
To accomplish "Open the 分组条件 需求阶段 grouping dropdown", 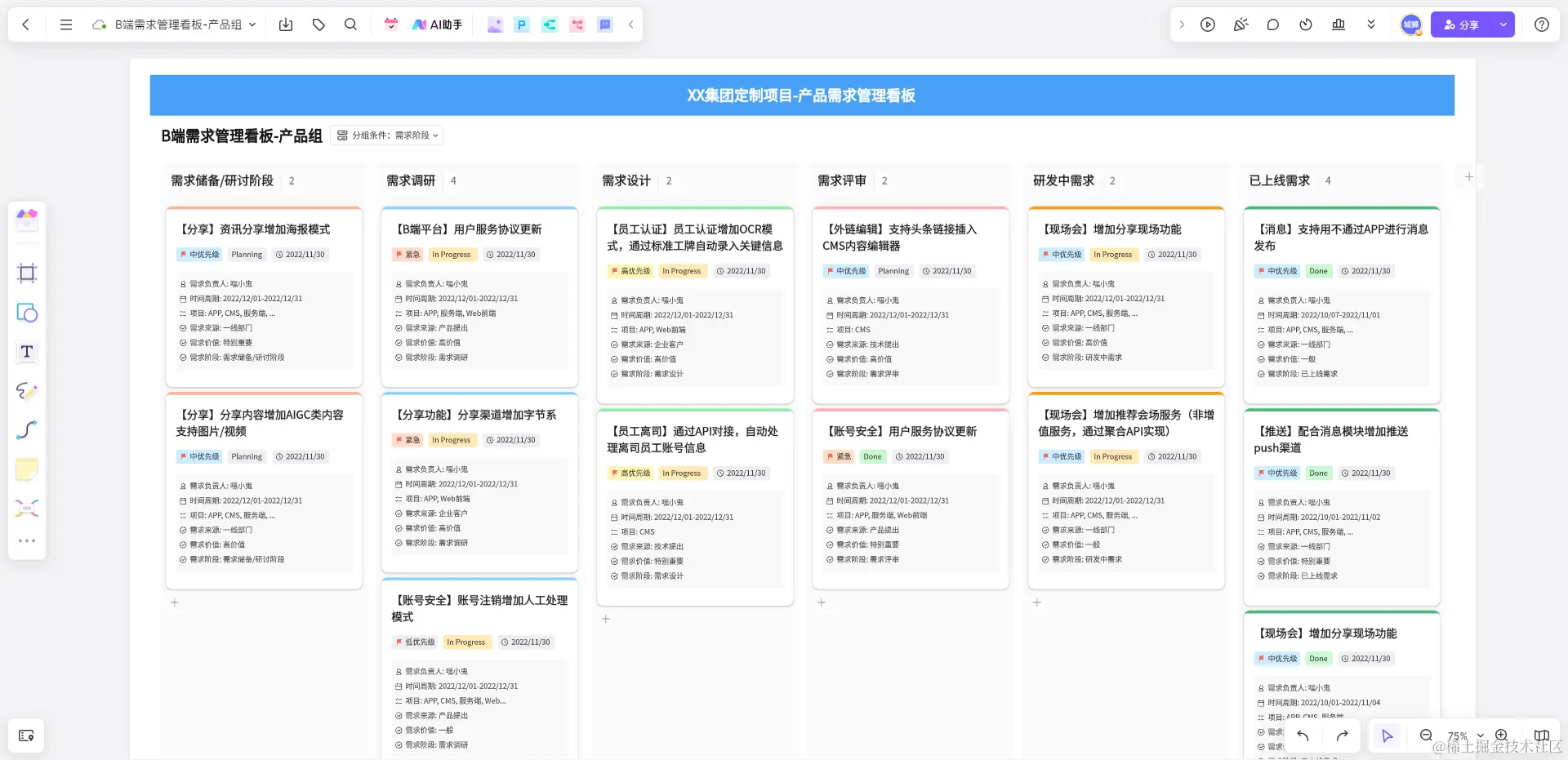I will click(388, 135).
